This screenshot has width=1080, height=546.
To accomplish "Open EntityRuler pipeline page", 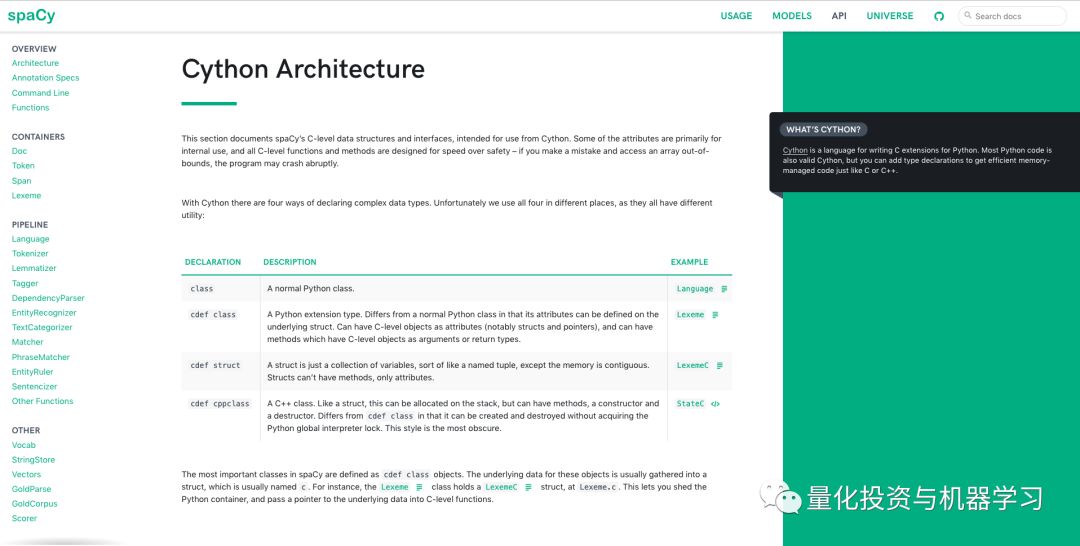I will (x=32, y=372).
